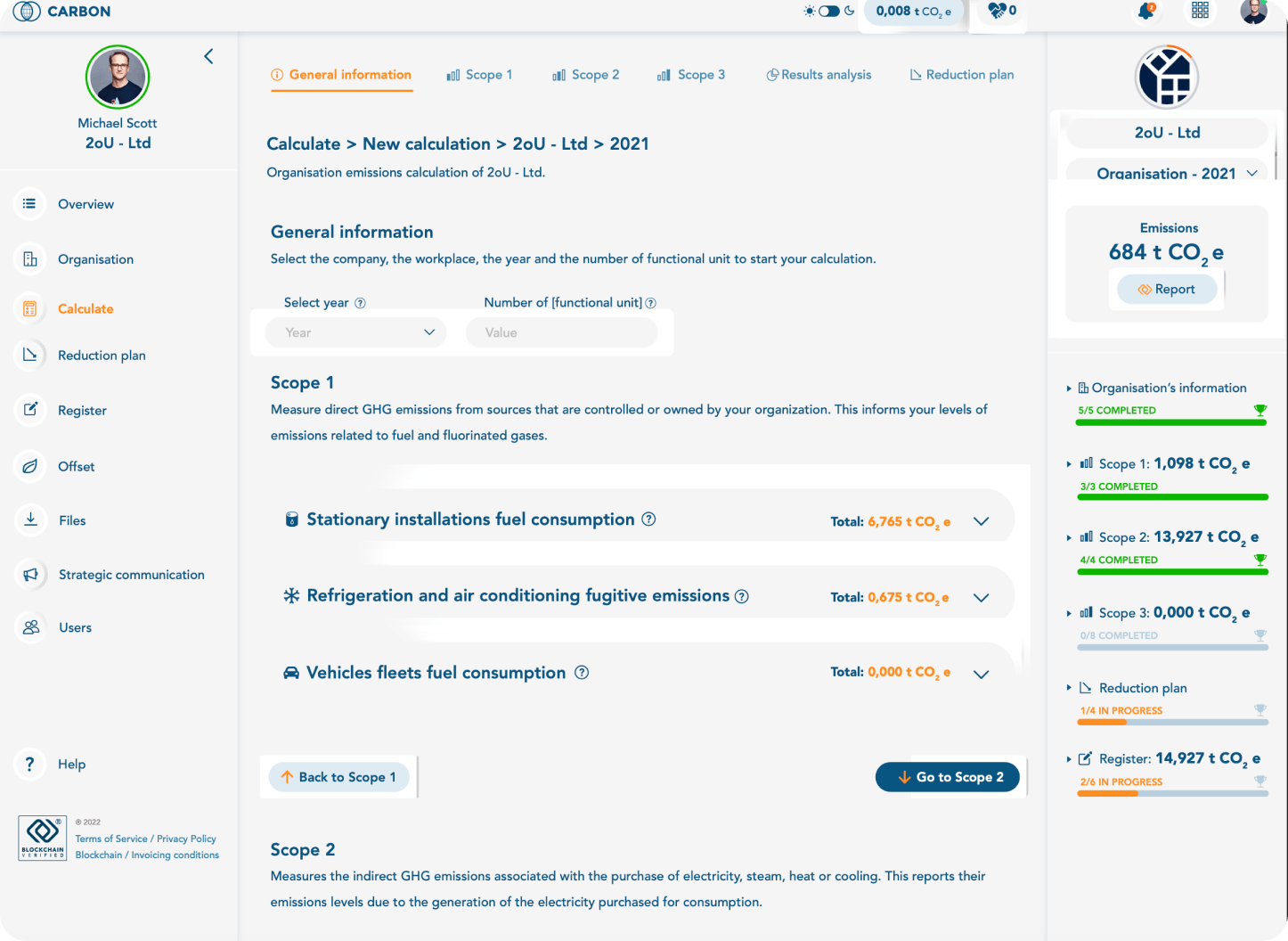
Task: Click the Report button
Action: click(1167, 290)
